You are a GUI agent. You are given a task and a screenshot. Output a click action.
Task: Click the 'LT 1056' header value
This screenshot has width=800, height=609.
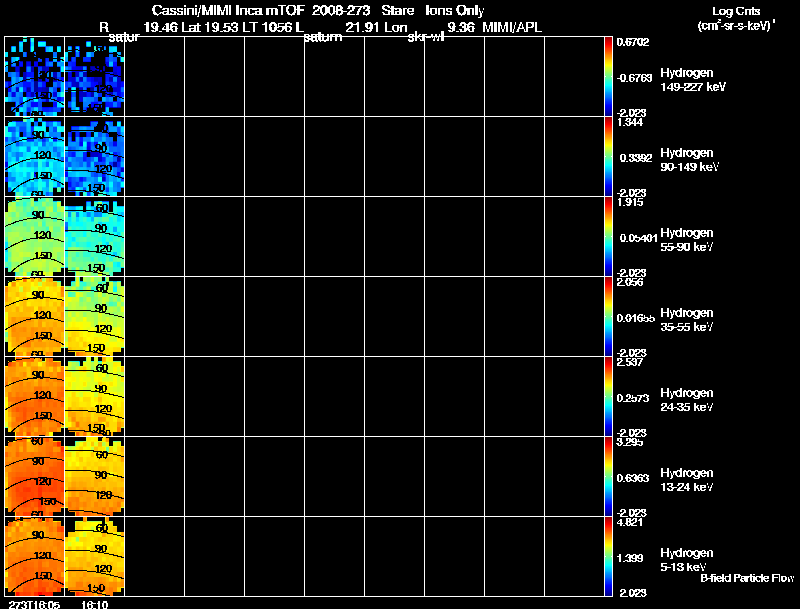[x=268, y=27]
